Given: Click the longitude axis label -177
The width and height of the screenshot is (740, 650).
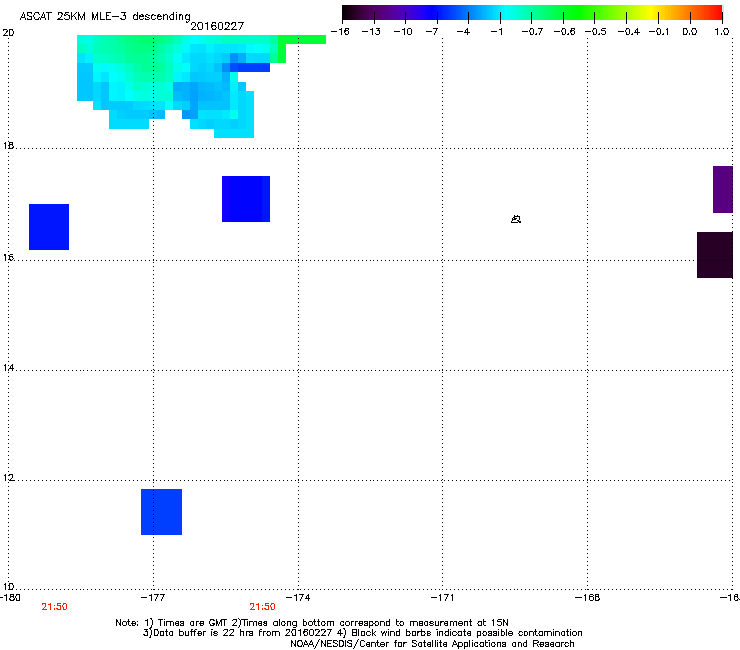Looking at the screenshot, I should point(153,598).
